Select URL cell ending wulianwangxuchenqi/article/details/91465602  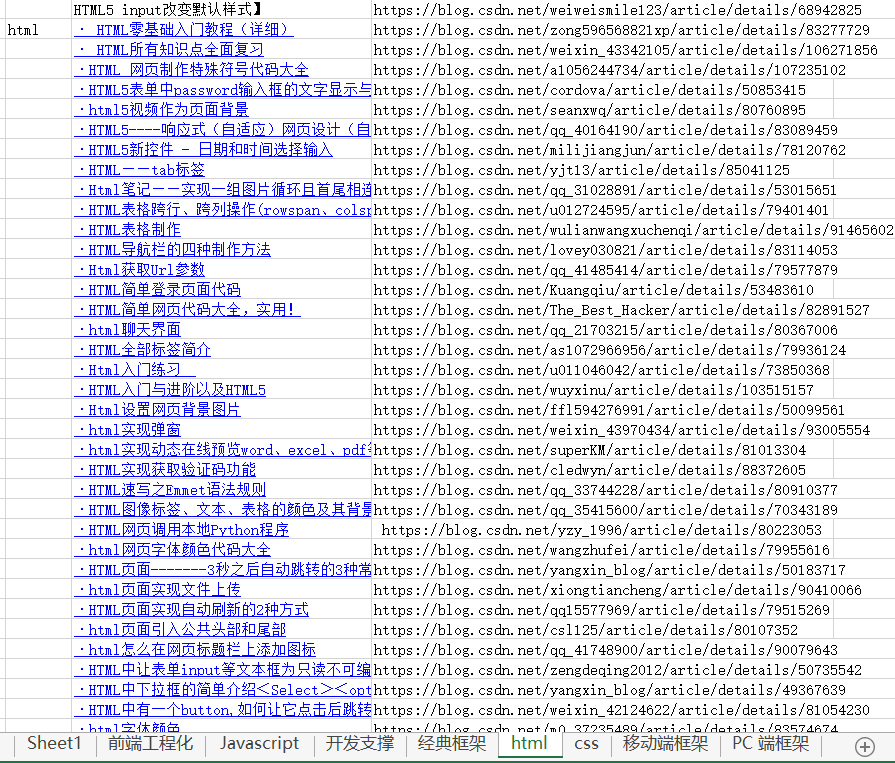pos(633,229)
